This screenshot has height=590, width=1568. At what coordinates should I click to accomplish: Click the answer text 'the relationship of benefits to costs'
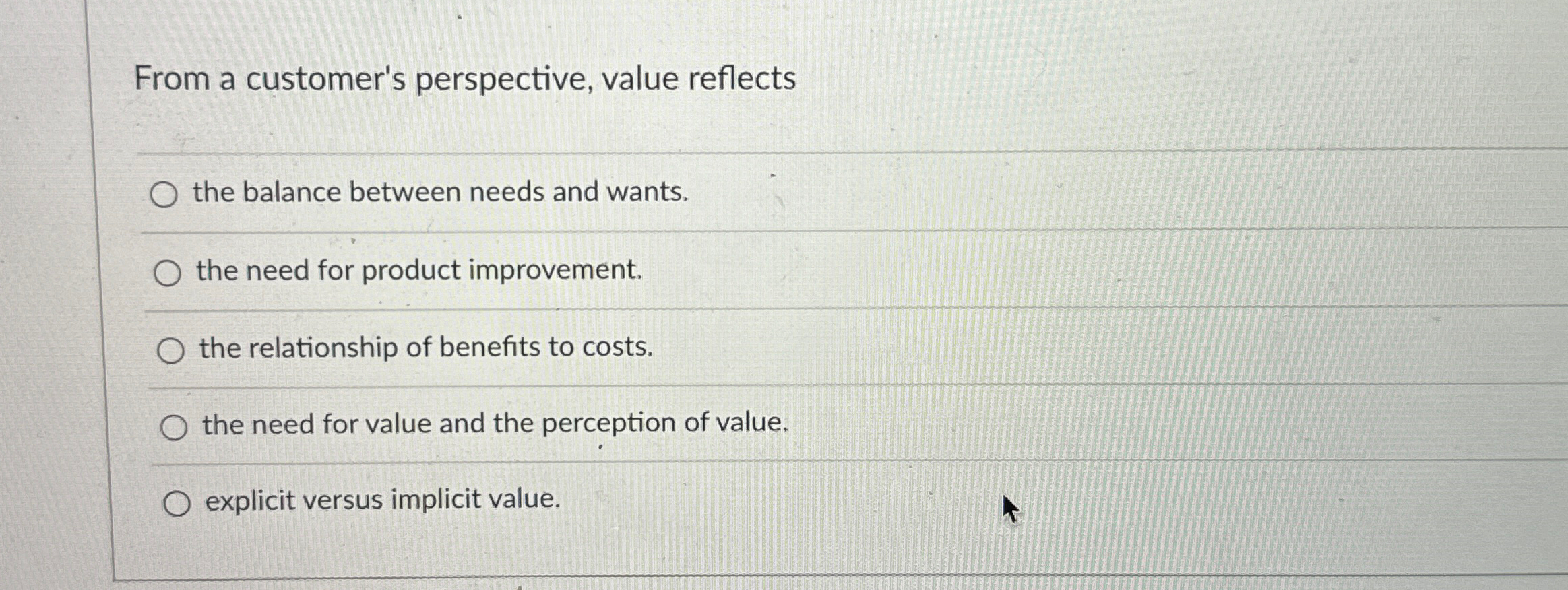click(x=425, y=348)
